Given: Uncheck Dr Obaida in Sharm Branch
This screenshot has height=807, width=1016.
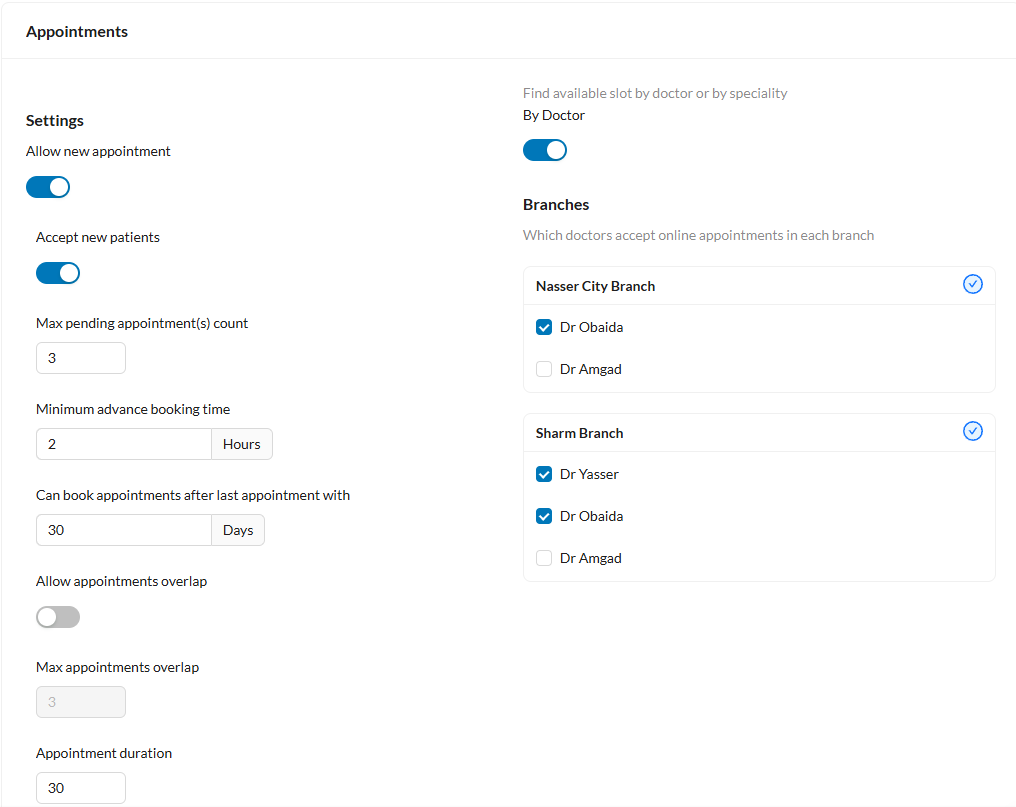Looking at the screenshot, I should point(544,517).
